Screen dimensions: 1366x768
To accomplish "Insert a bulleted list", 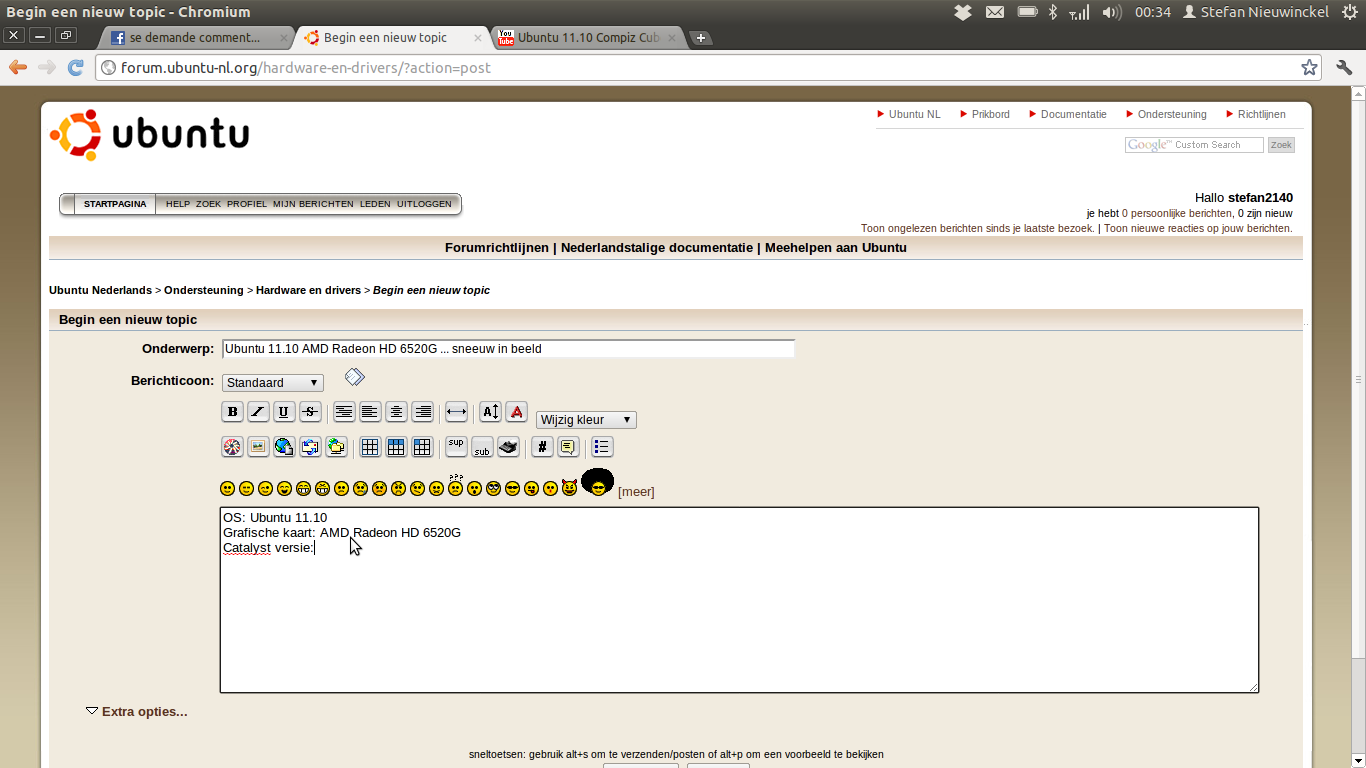I will (x=602, y=447).
